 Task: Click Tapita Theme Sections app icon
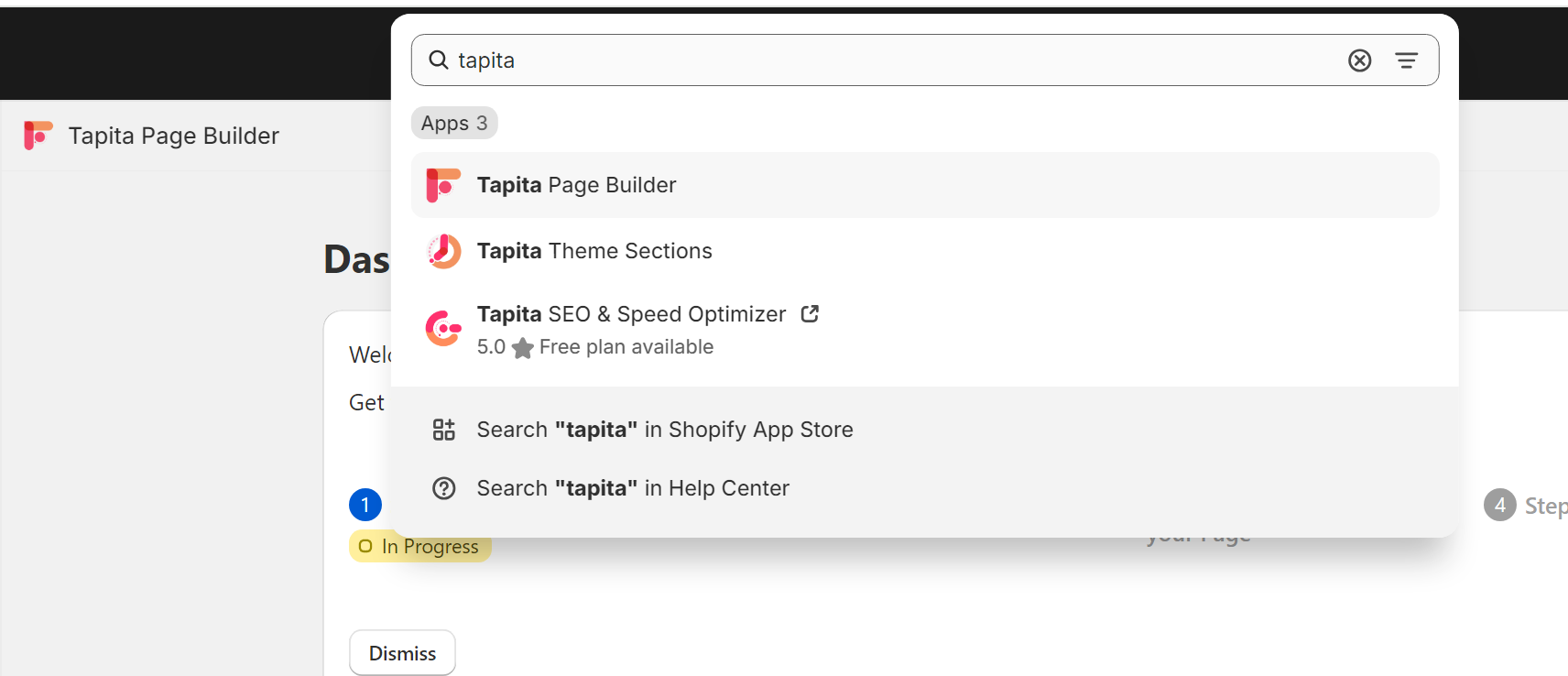pos(443,251)
